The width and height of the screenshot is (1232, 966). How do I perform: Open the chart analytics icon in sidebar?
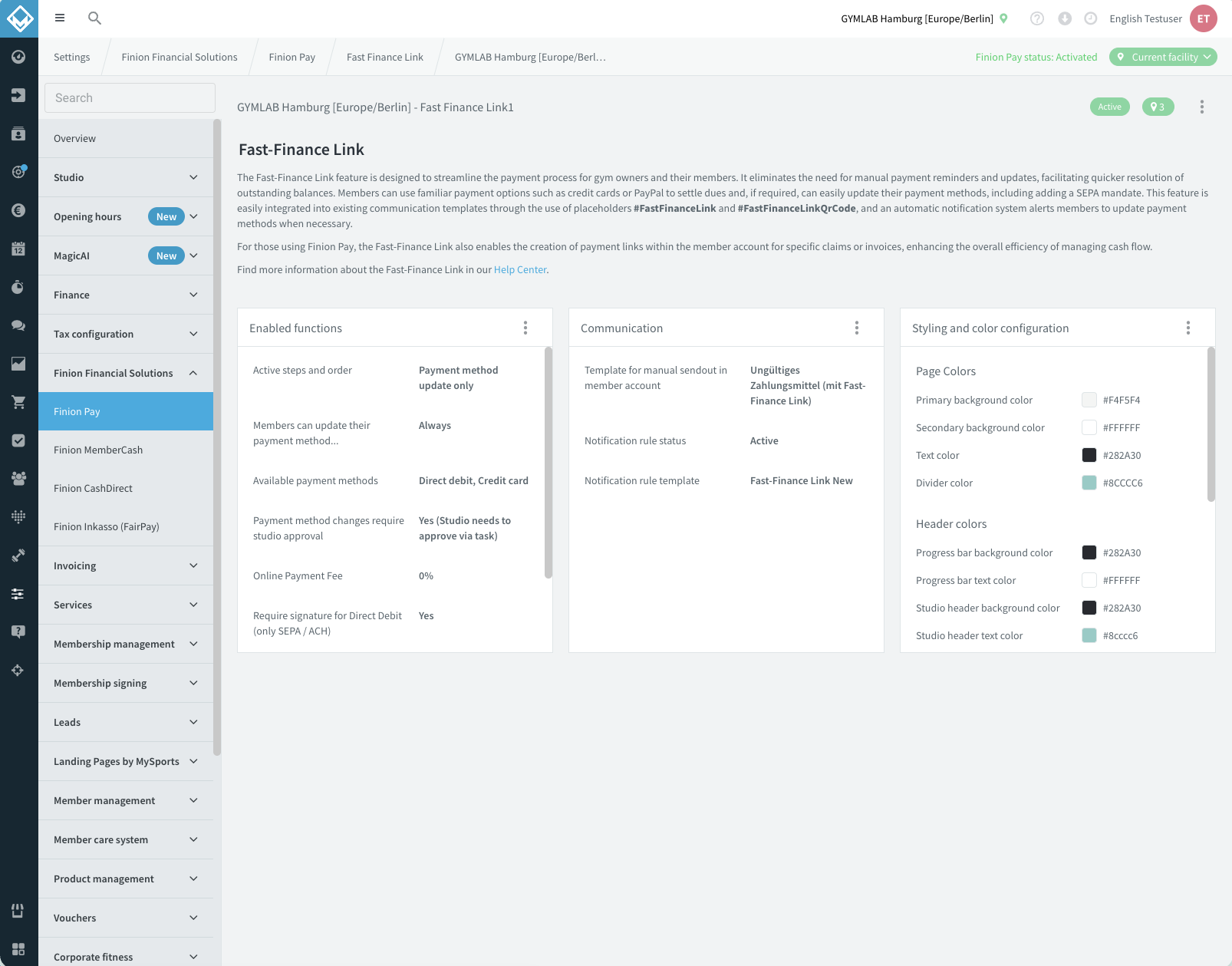pyautogui.click(x=18, y=364)
